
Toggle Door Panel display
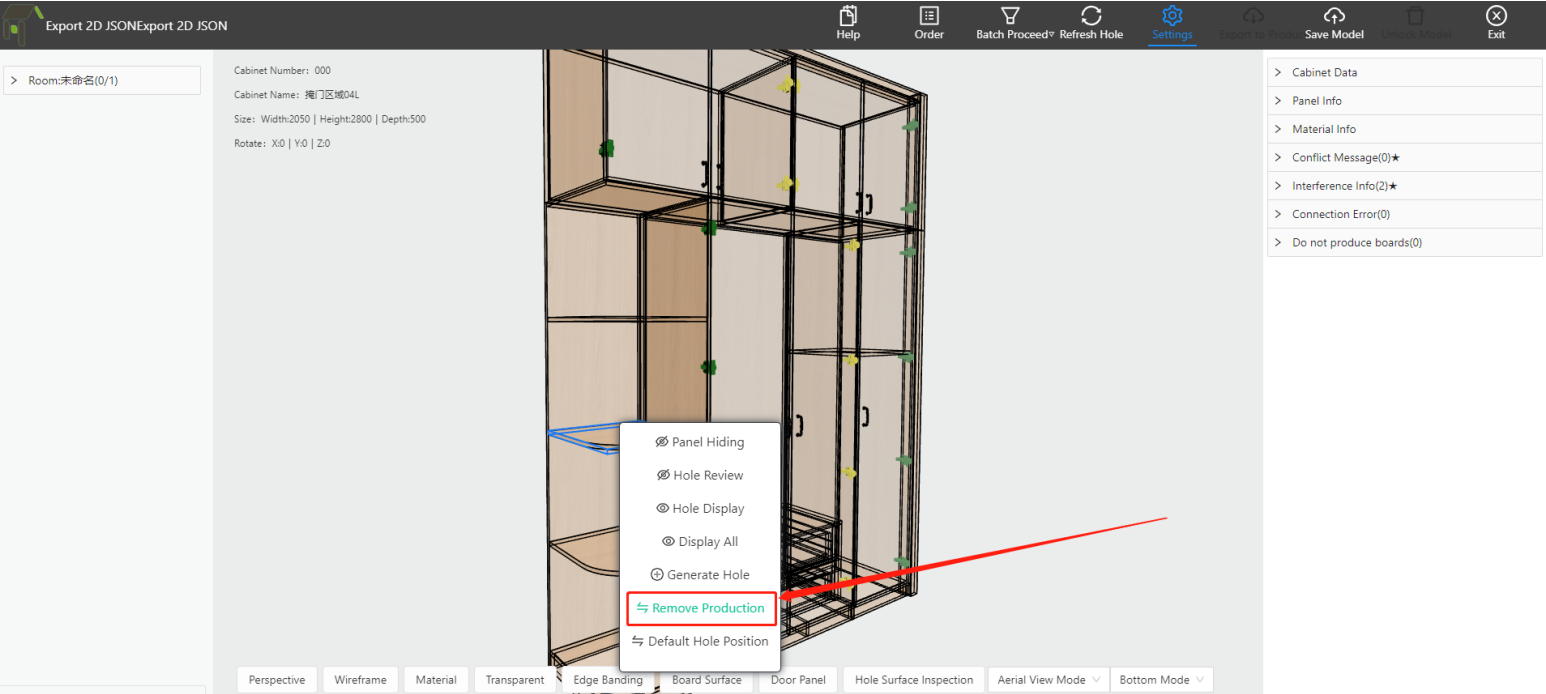pos(798,680)
